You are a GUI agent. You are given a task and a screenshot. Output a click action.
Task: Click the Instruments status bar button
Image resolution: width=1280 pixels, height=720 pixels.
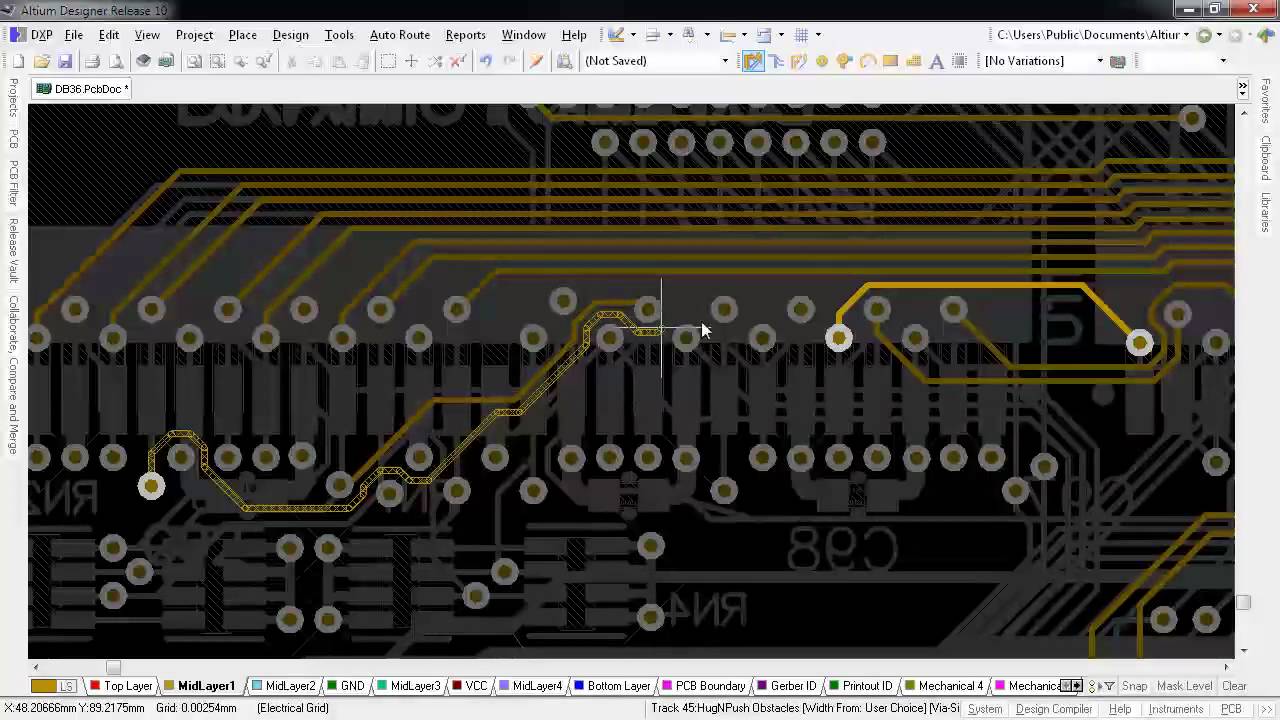[x=1176, y=709]
